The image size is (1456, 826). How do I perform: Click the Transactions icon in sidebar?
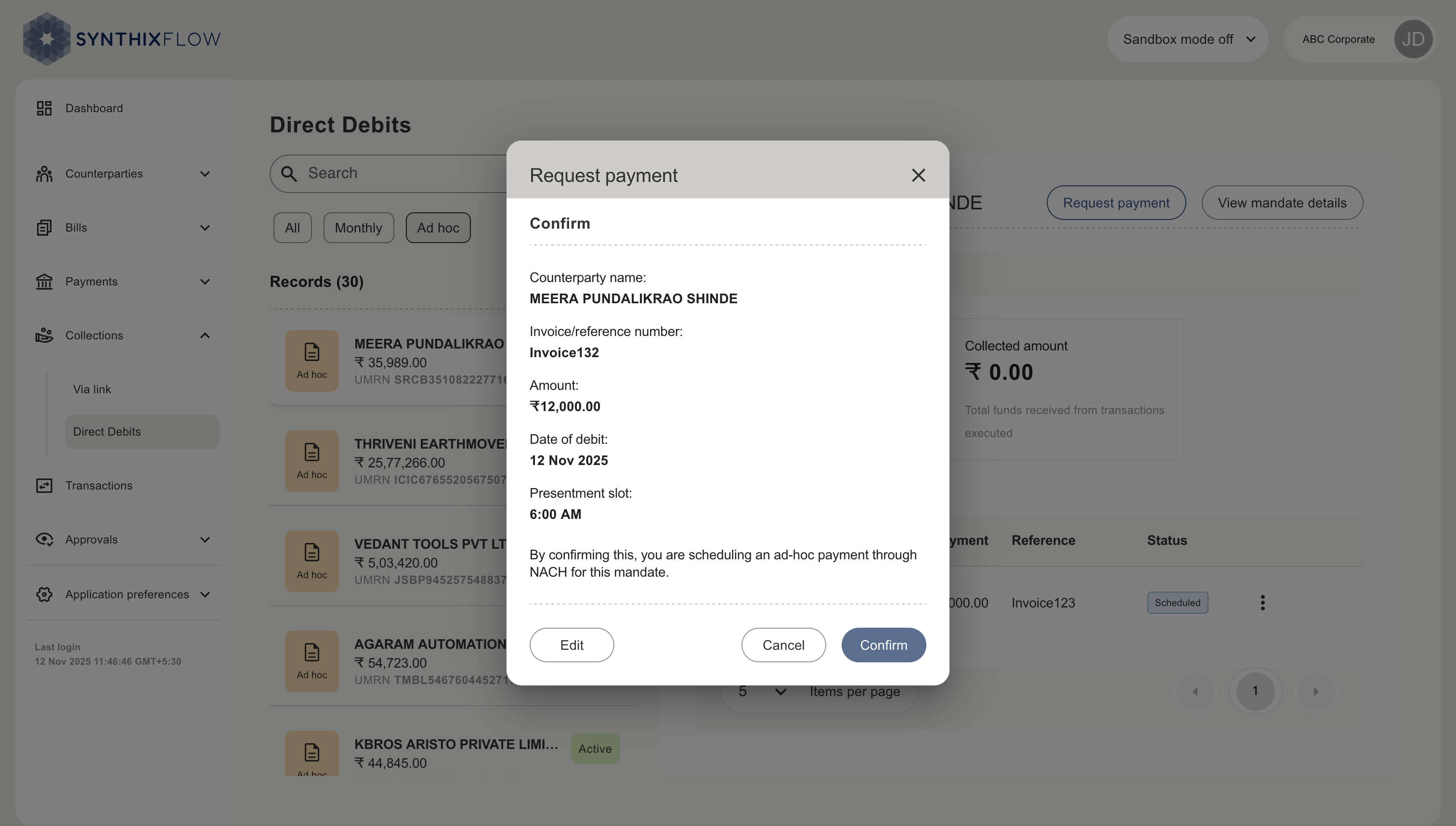(44, 486)
